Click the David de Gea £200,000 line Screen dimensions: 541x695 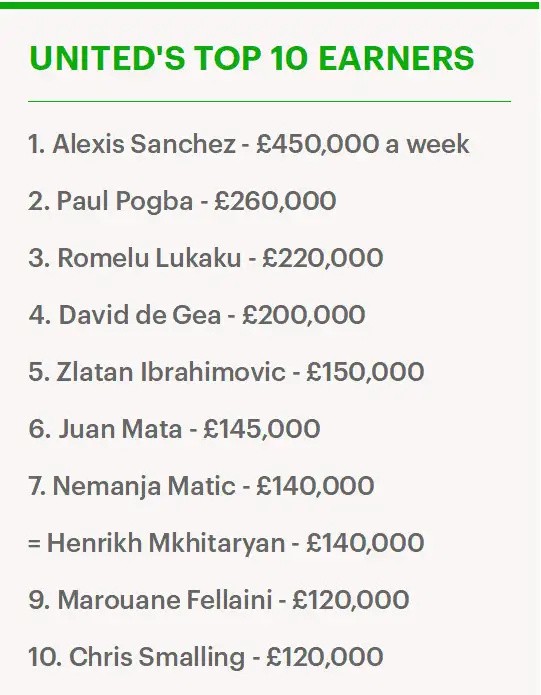(x=197, y=315)
